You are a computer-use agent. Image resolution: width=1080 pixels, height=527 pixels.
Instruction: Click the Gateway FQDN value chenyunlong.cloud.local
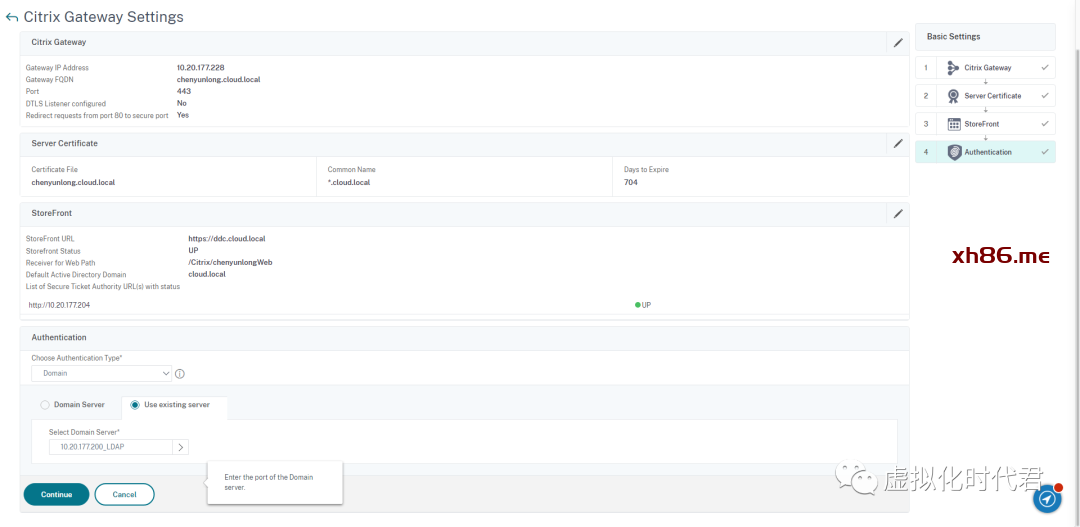pyautogui.click(x=218, y=79)
